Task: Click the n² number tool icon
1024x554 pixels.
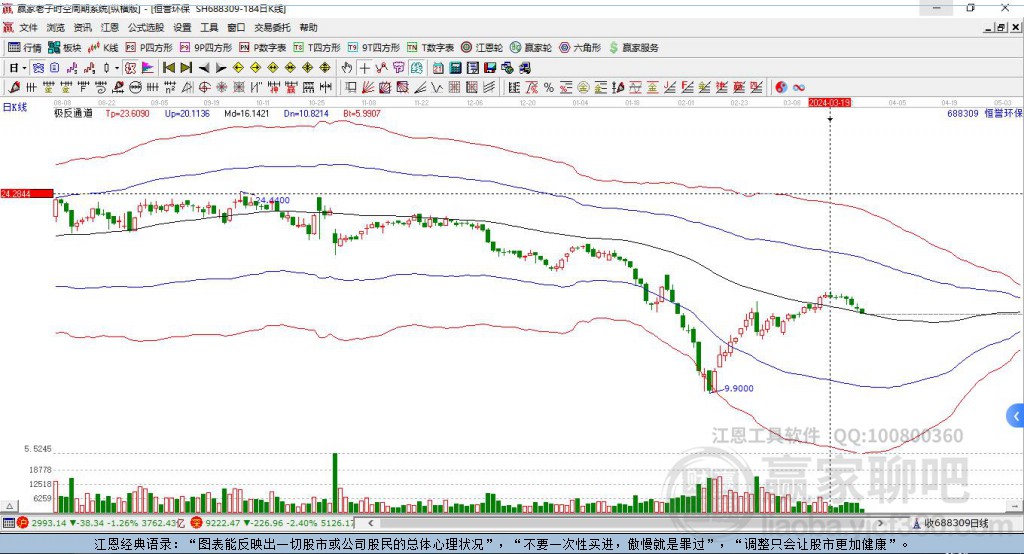Action: click(x=170, y=88)
